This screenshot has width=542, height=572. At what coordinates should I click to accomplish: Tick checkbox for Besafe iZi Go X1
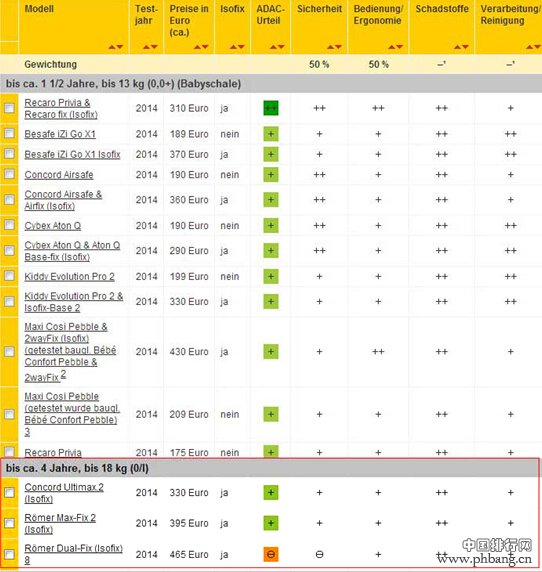click(x=9, y=133)
